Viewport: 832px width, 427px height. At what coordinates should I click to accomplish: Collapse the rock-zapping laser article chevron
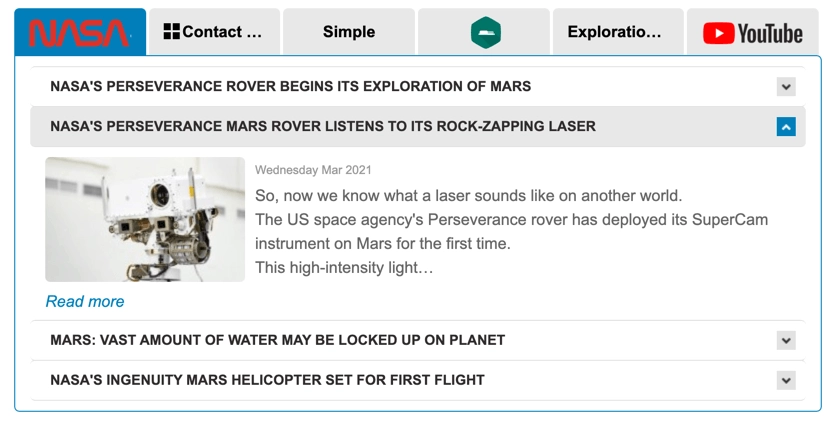[x=786, y=127]
